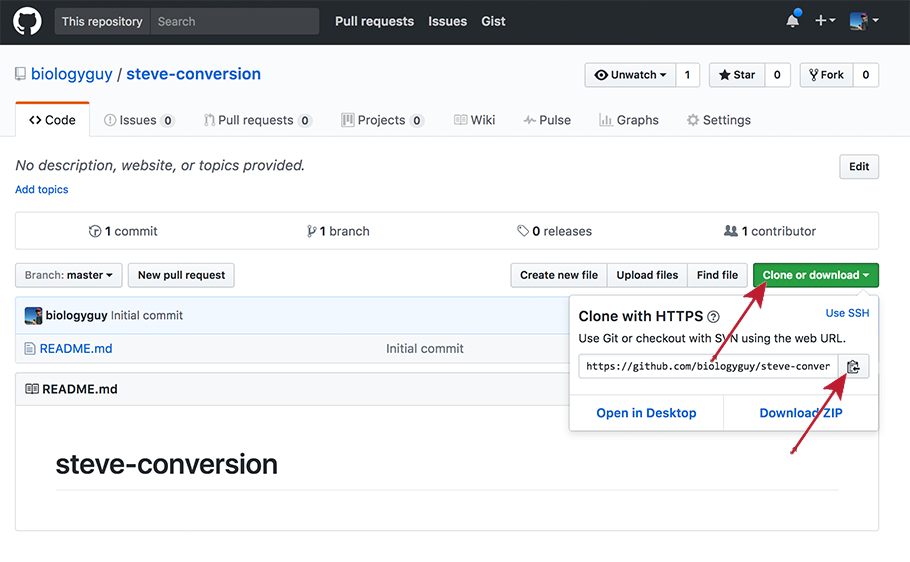View the 1 contributor list
Image resolution: width=910 pixels, height=562 pixels.
pyautogui.click(x=770, y=231)
